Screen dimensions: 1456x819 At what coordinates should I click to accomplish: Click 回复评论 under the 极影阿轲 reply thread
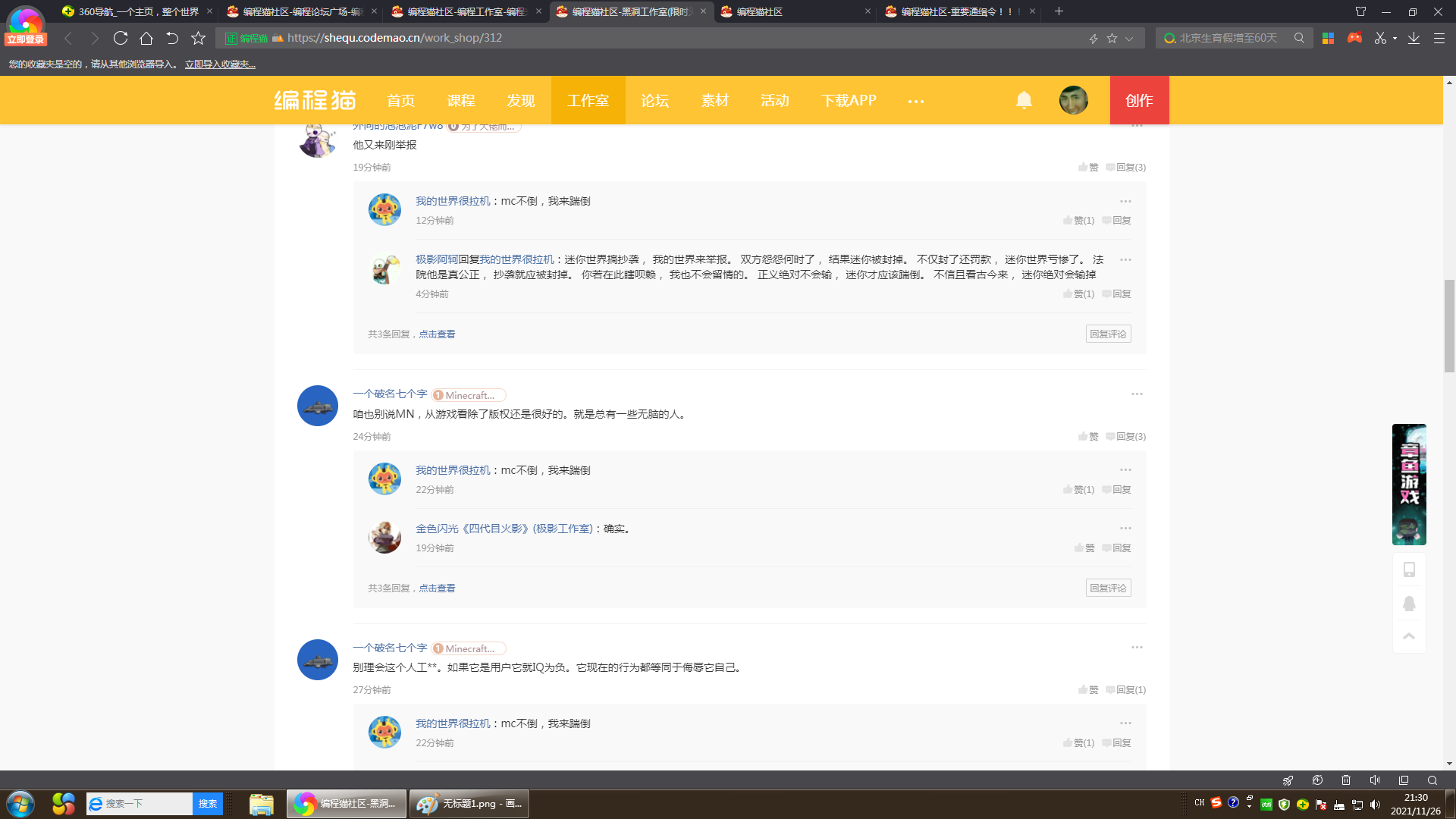pos(1108,334)
